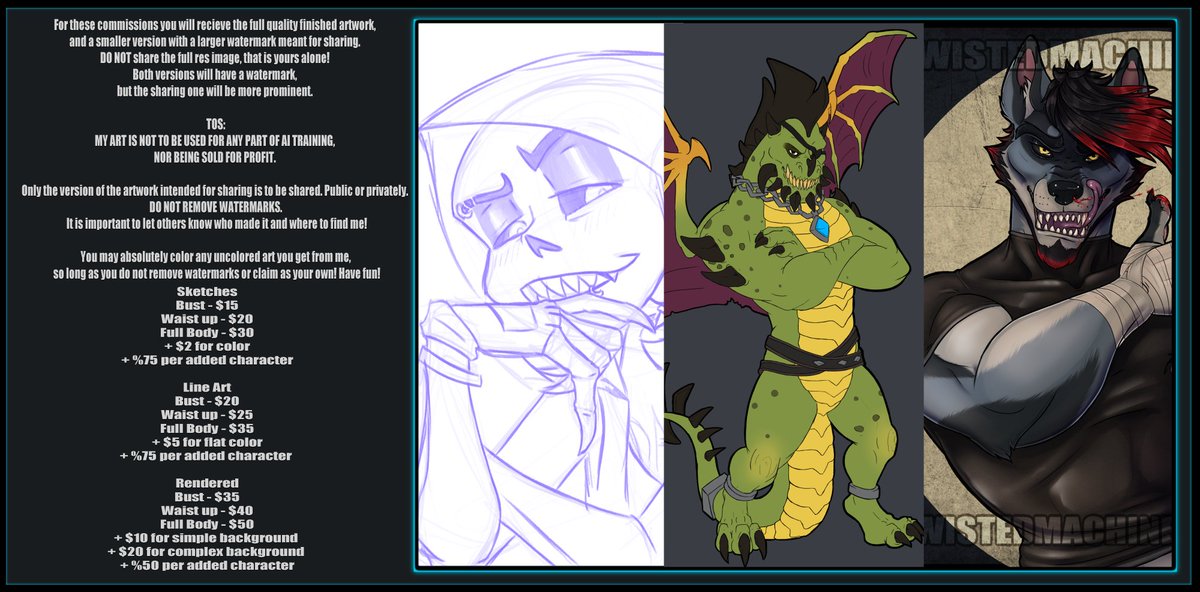Select the "Waist up - $20" price line

(x=209, y=318)
